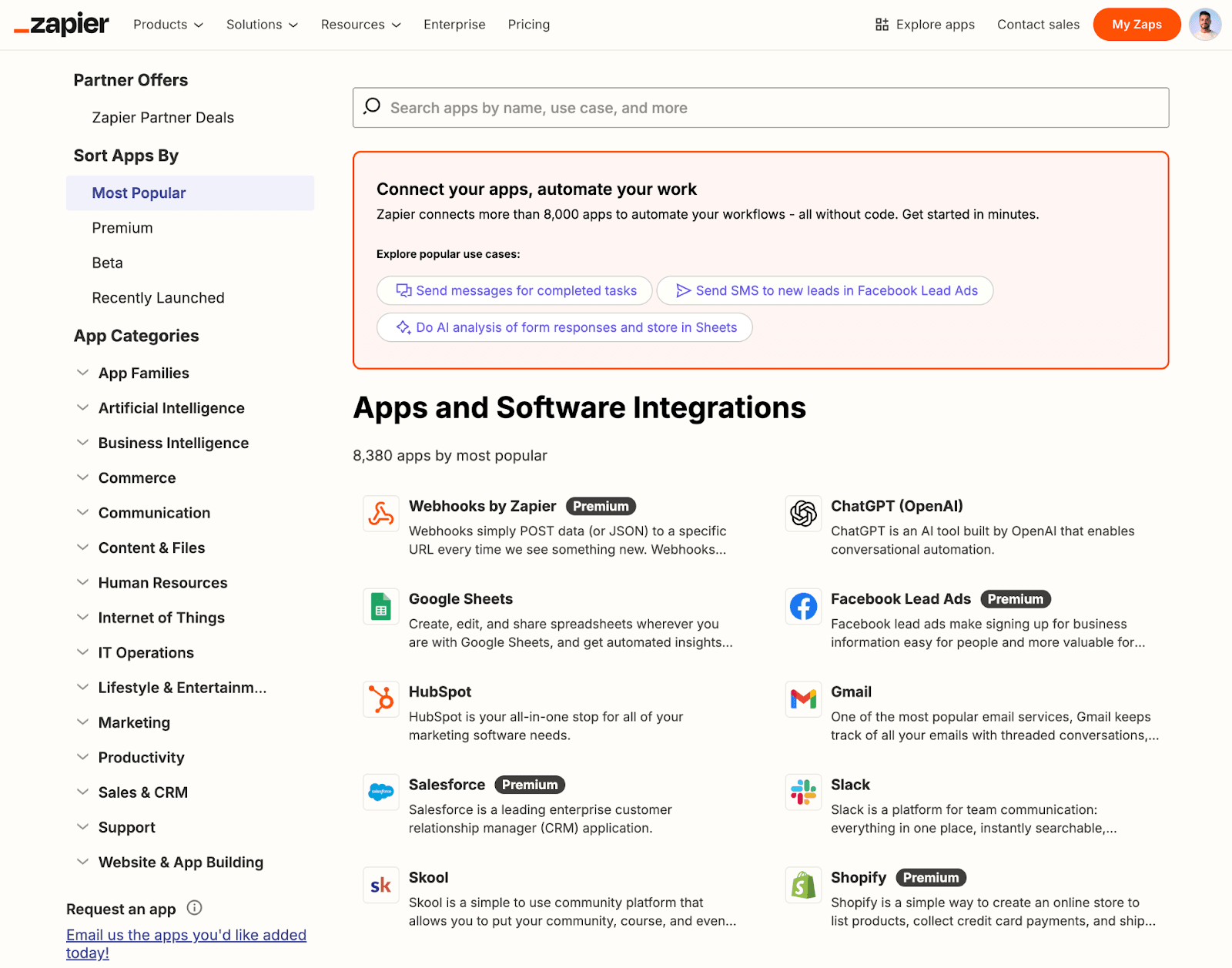Open Zapier Partner Deals

pyautogui.click(x=162, y=118)
